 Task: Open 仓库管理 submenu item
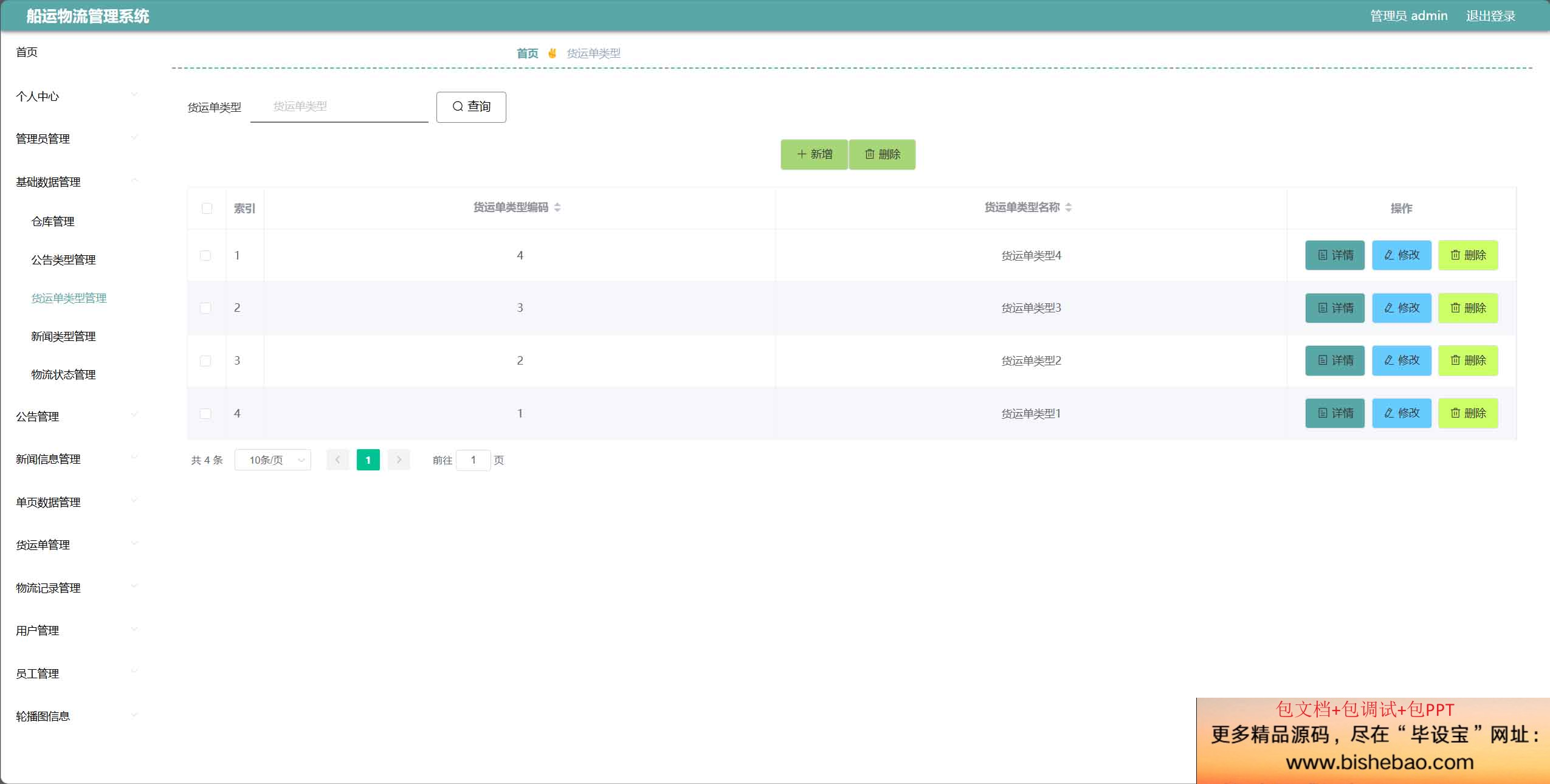pos(53,222)
